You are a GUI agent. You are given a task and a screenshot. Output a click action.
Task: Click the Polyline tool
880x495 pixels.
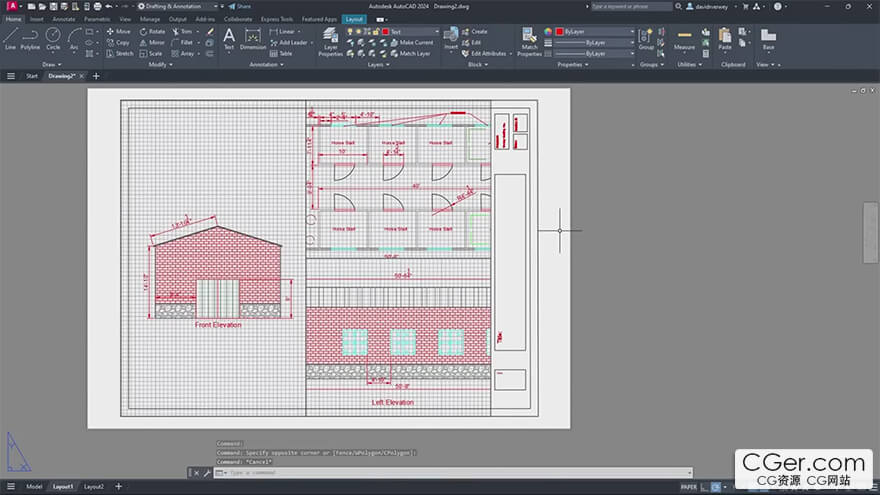tap(30, 38)
